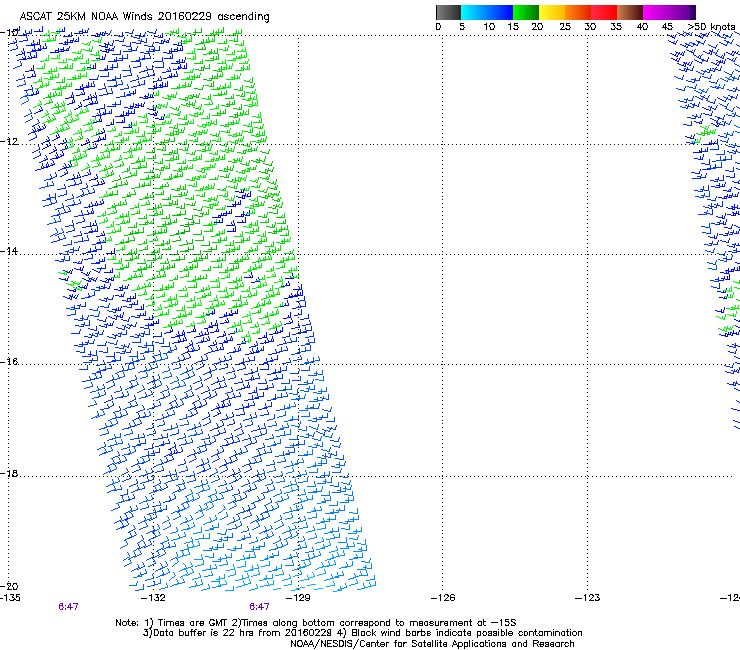Viewport: 740px width, 650px height.
Task: Click the purple 6:47 time label near -129
Action: [260, 607]
